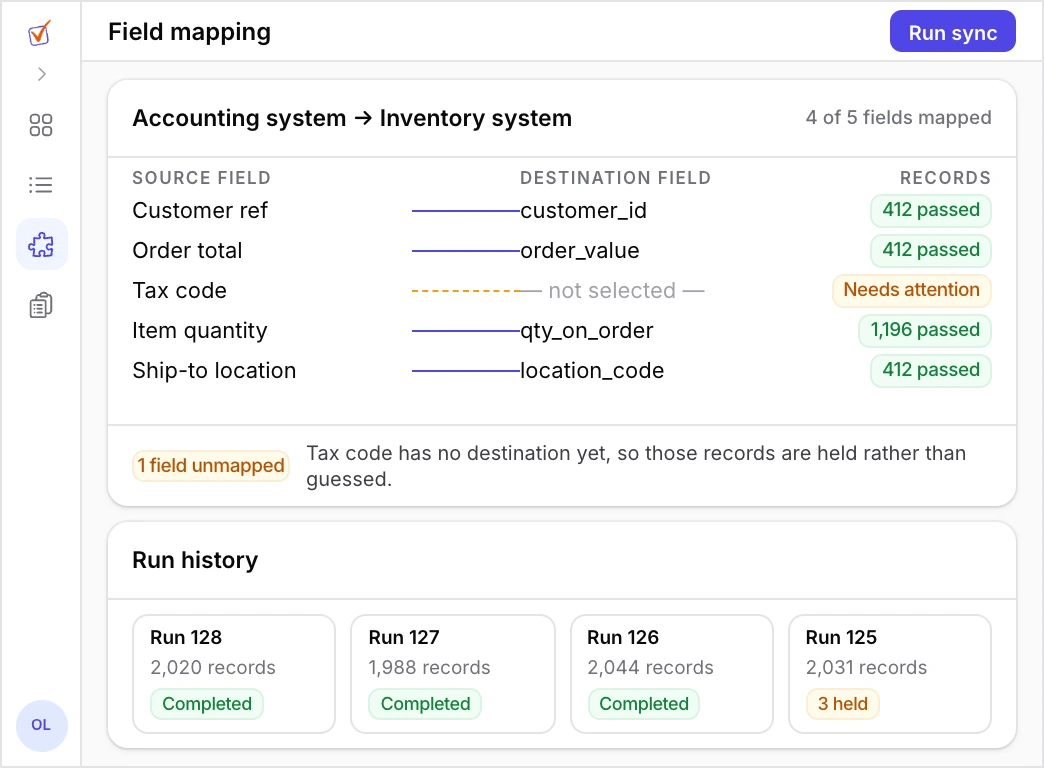Click the Accounting system → Inventory system heading
This screenshot has height=768, width=1044.
click(x=352, y=119)
